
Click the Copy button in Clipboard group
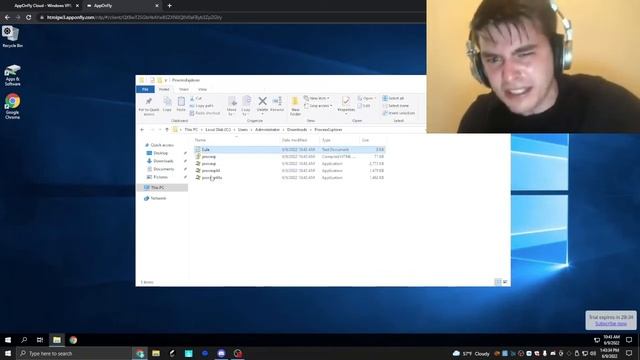pos(167,104)
